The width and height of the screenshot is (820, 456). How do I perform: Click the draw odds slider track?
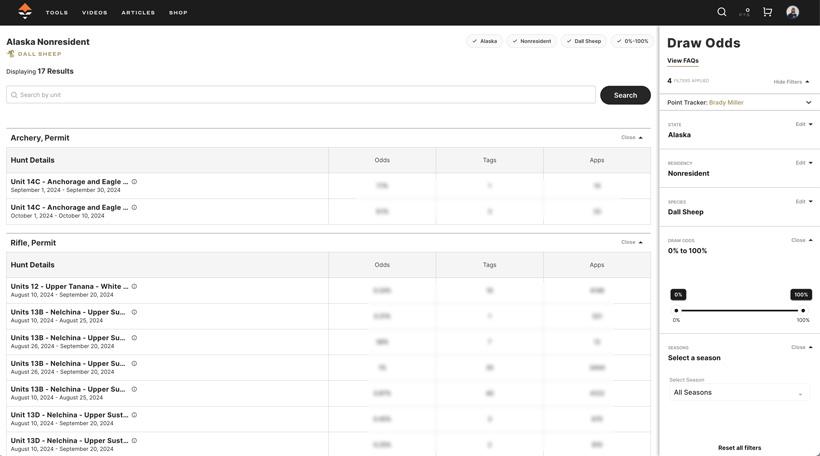pyautogui.click(x=739, y=311)
